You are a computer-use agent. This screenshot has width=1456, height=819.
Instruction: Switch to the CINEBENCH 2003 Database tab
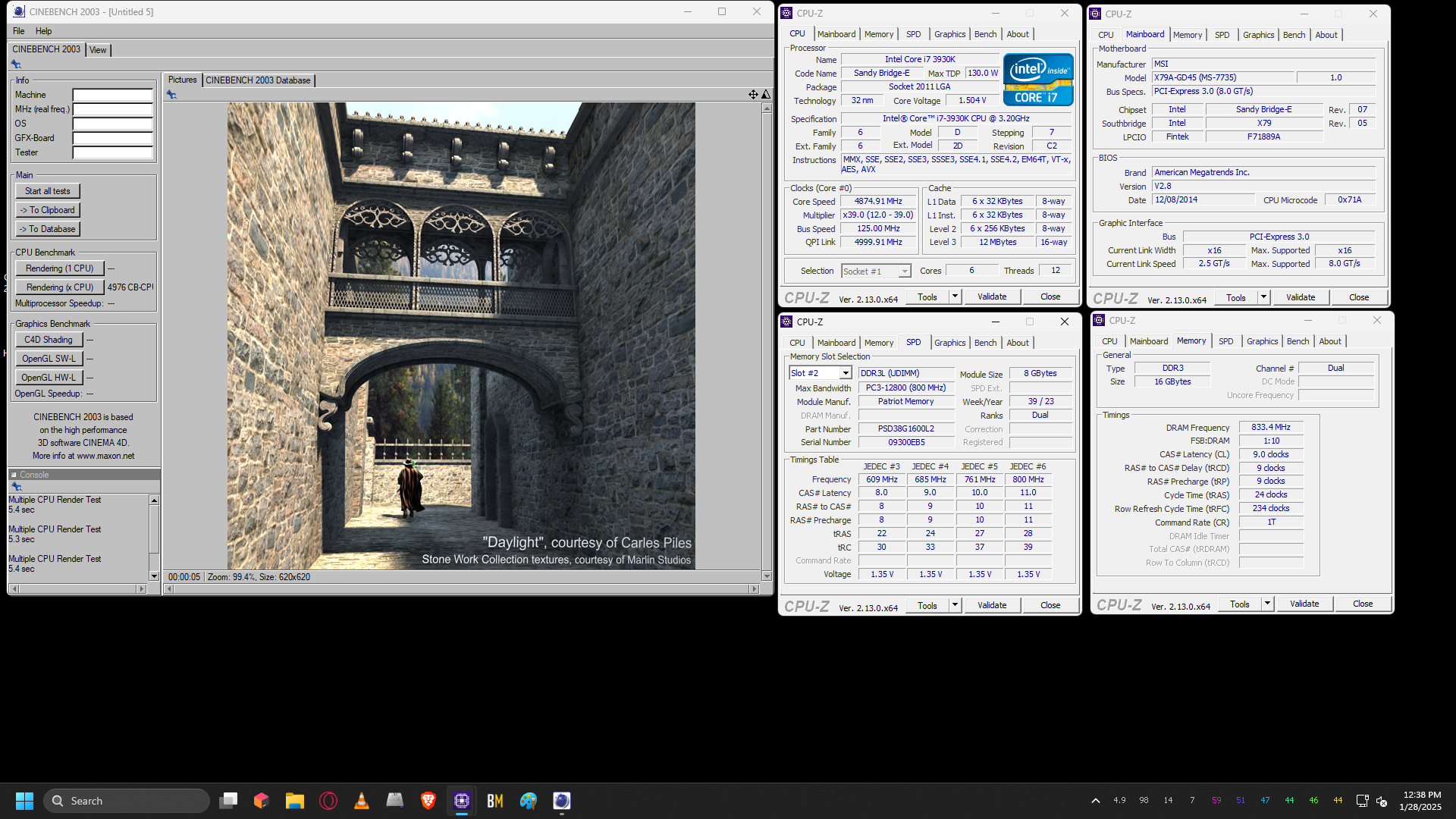(258, 80)
